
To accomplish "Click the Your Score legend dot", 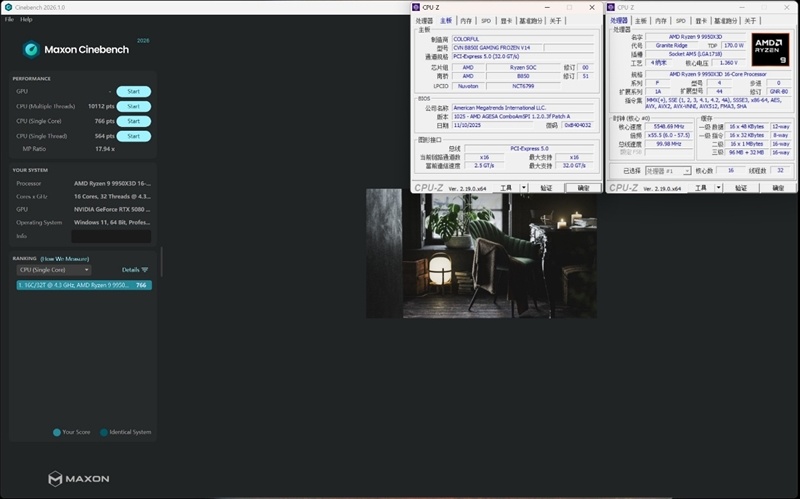I will click(57, 432).
